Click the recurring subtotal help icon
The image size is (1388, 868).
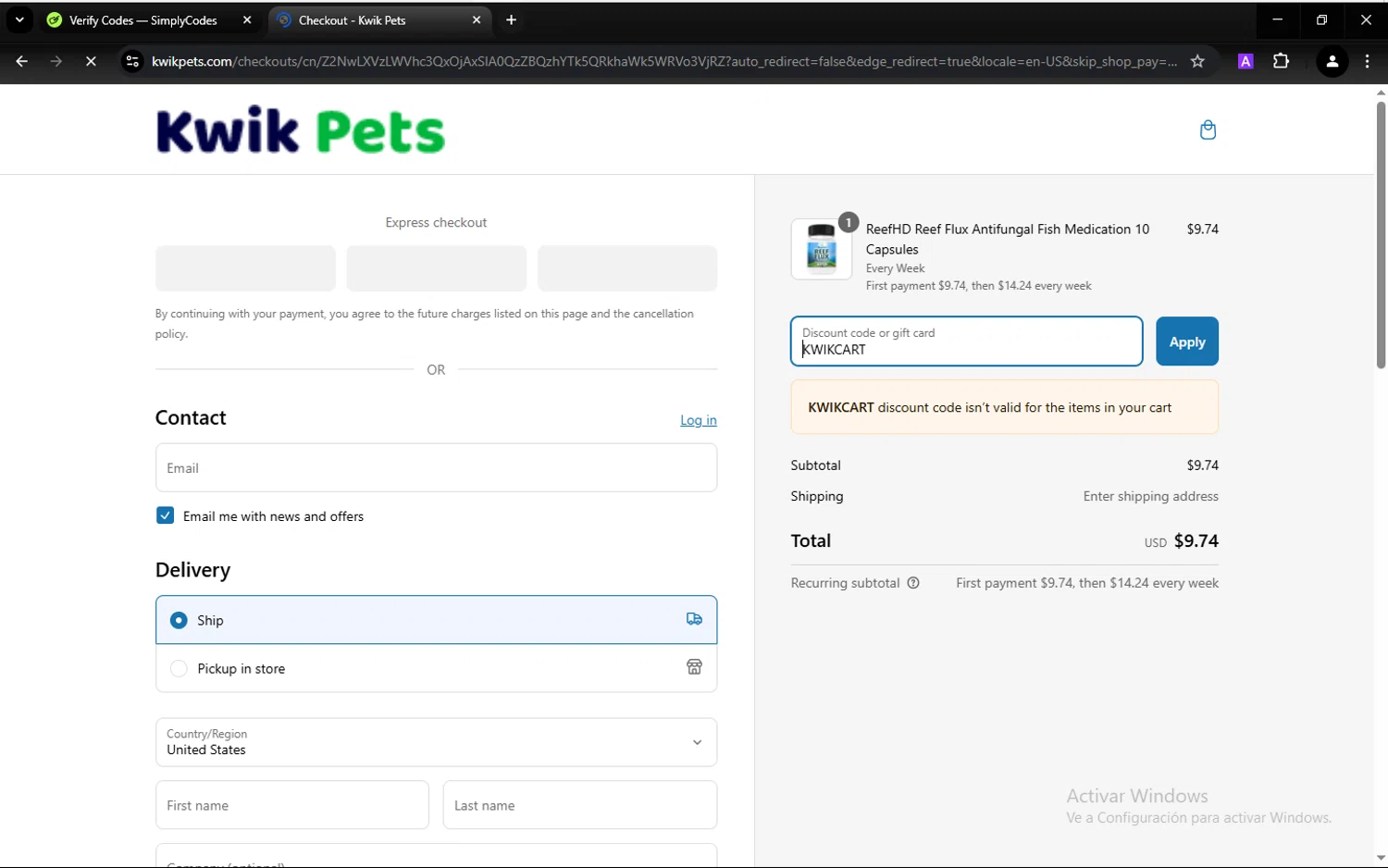pyautogui.click(x=913, y=583)
